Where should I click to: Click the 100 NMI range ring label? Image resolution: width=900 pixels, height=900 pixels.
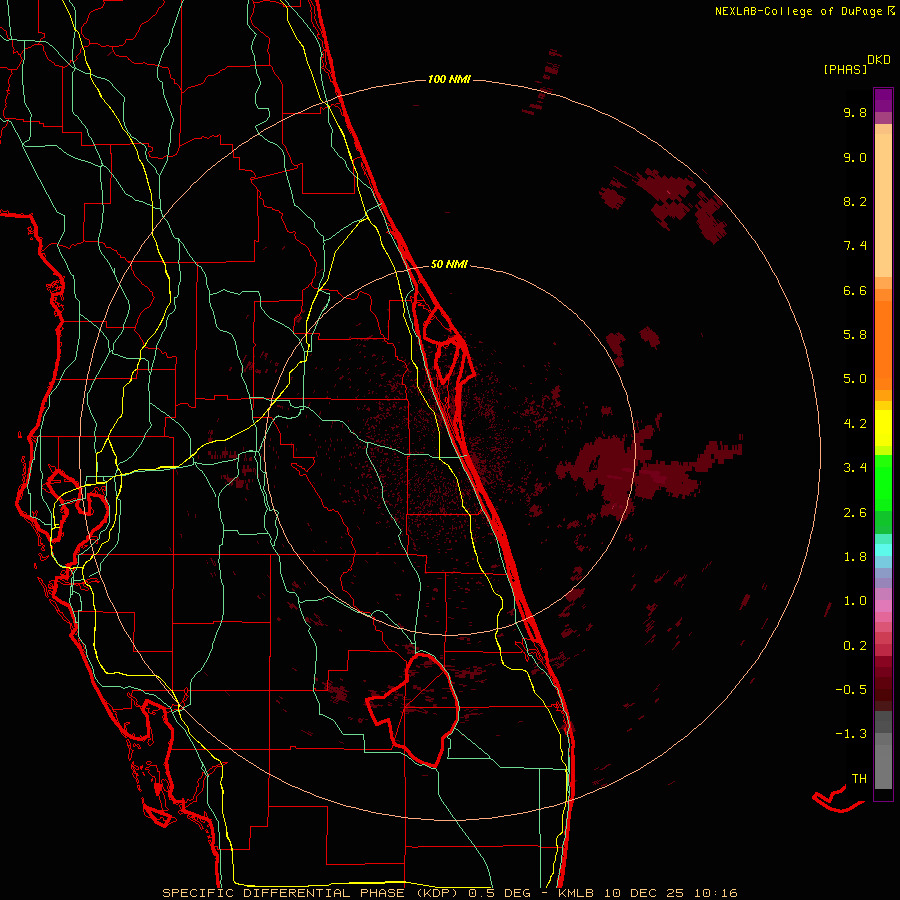pyautogui.click(x=449, y=79)
